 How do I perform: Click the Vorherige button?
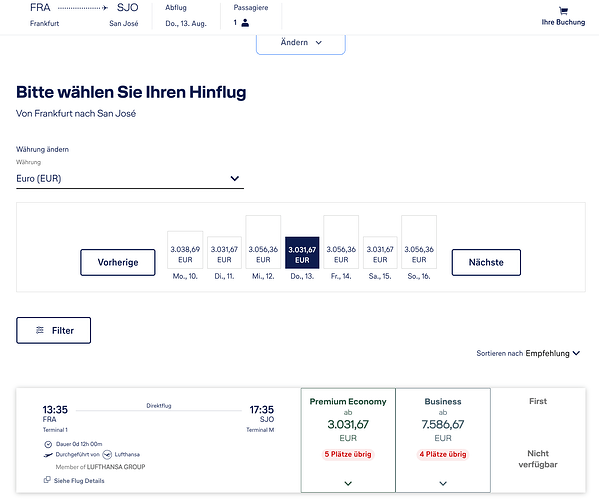tap(118, 262)
